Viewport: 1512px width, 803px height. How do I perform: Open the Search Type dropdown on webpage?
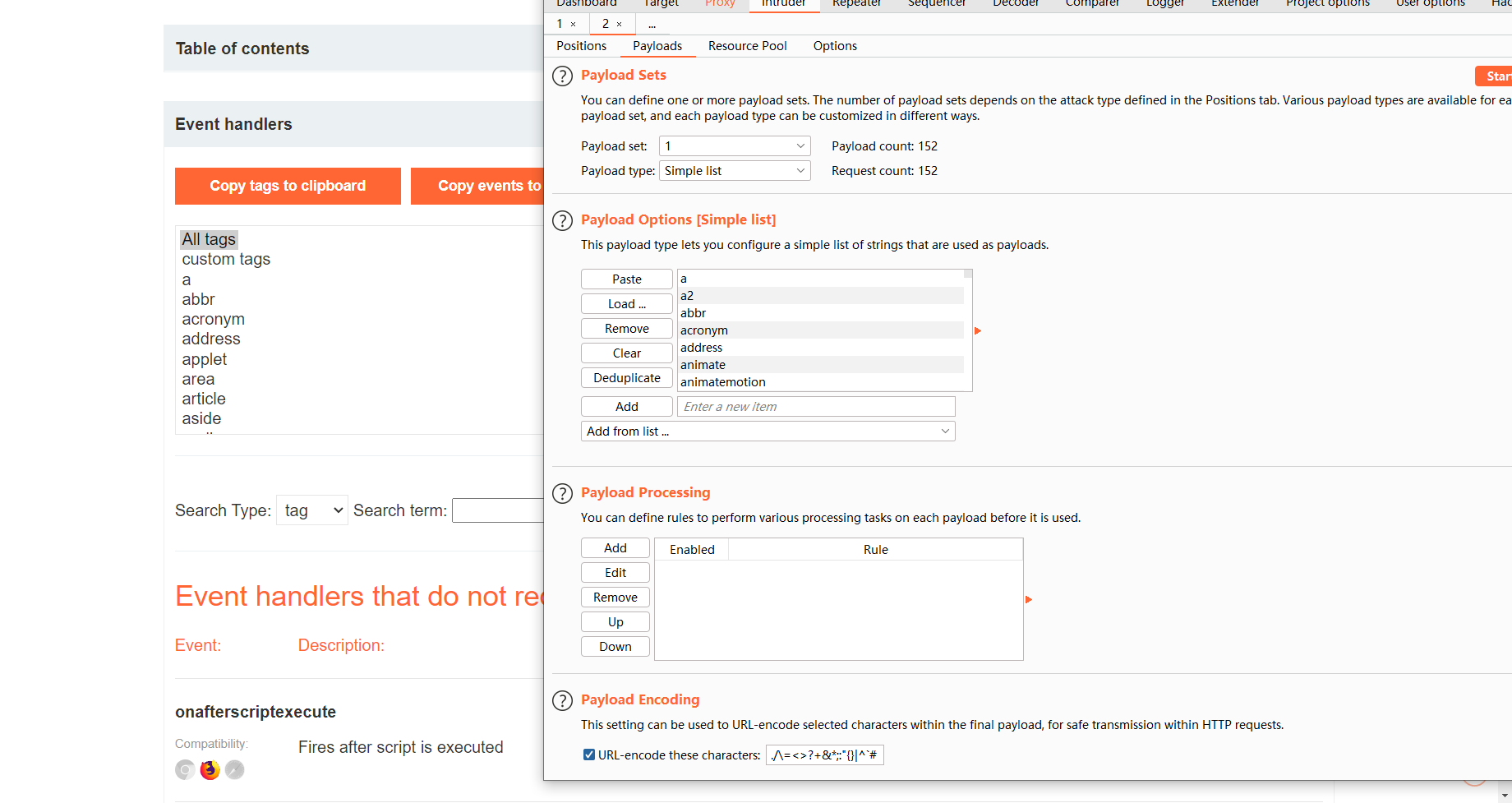pyautogui.click(x=312, y=510)
